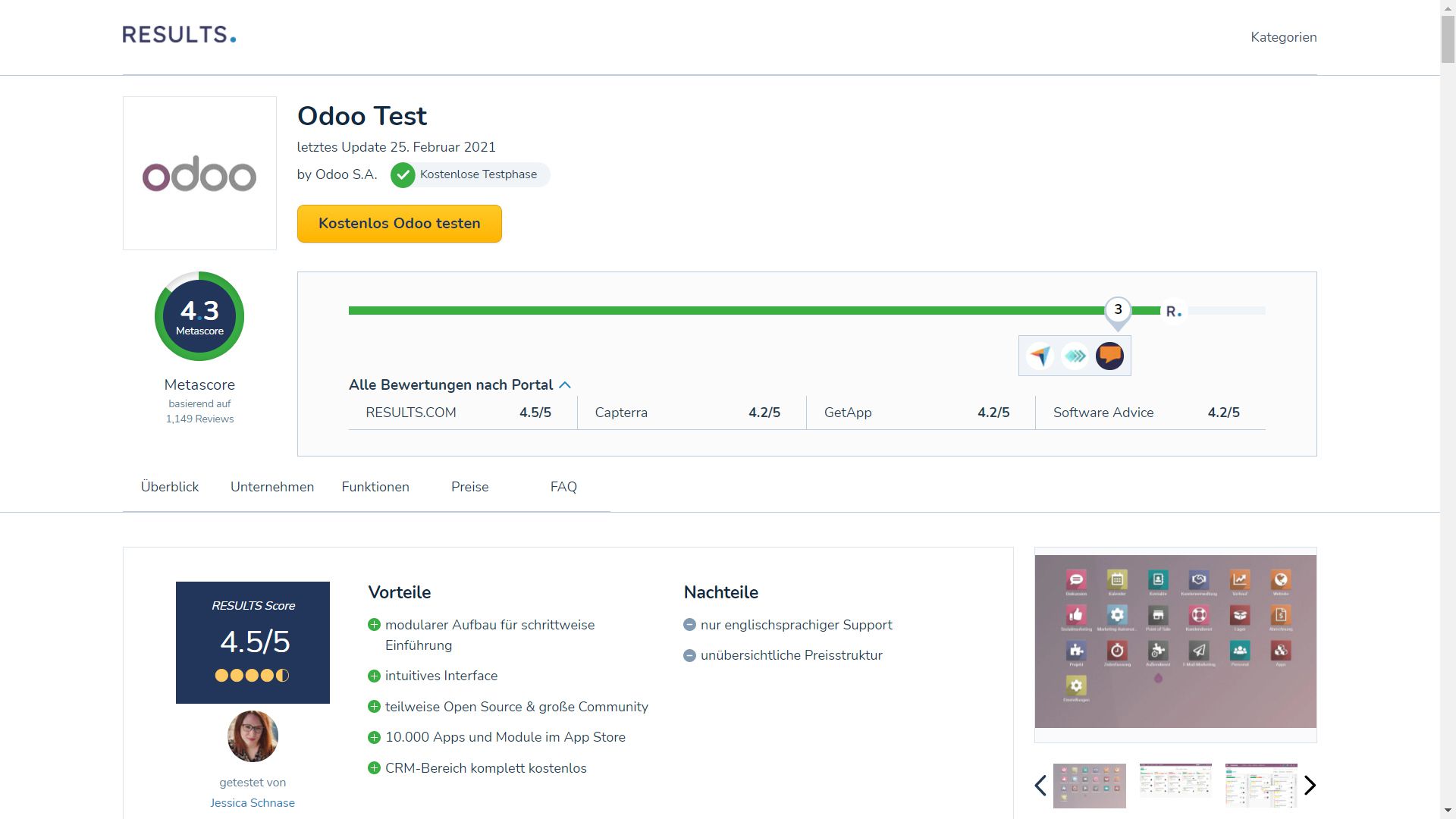Viewport: 1456px width, 819px height.
Task: Open the Jessica Schnase author link
Action: coord(253,803)
